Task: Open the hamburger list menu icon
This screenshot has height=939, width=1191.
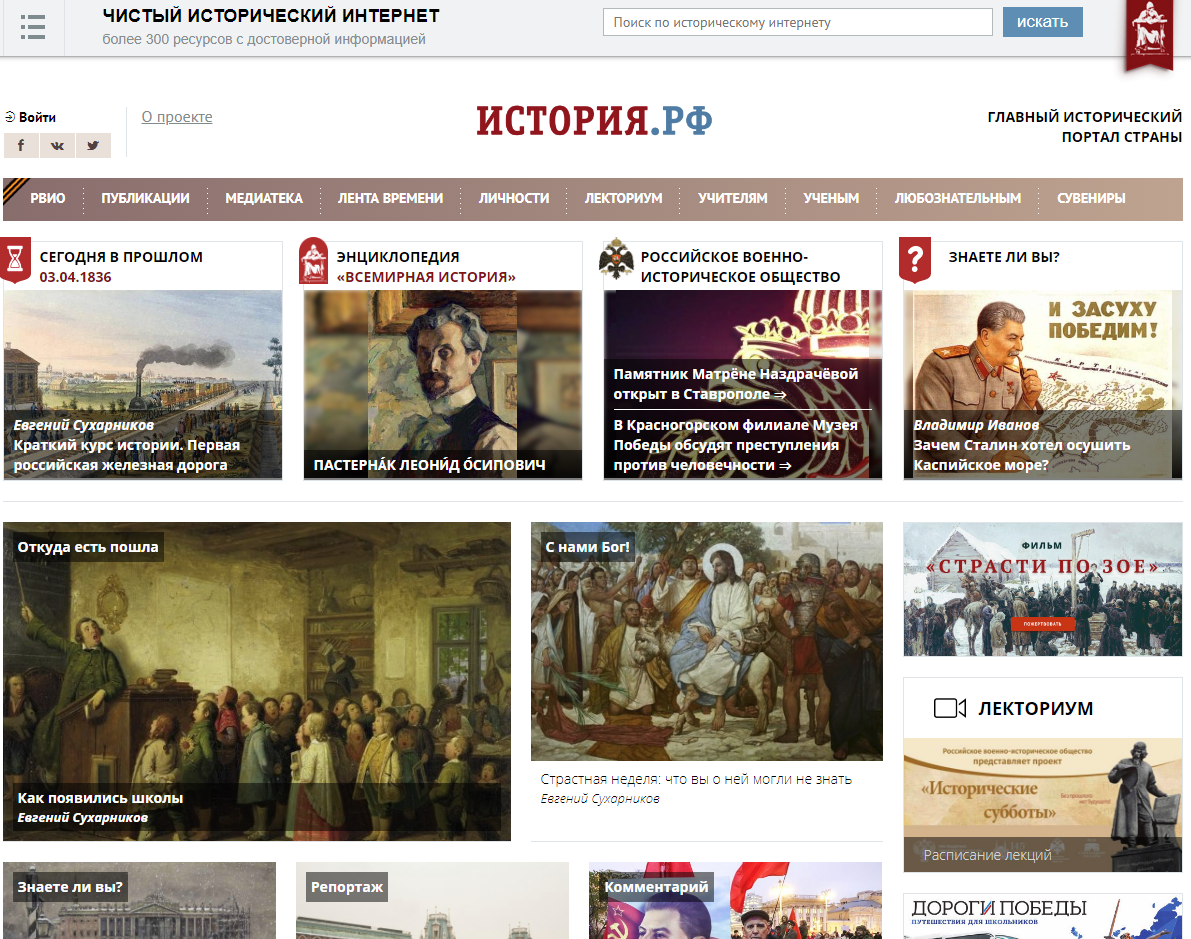Action: click(33, 27)
